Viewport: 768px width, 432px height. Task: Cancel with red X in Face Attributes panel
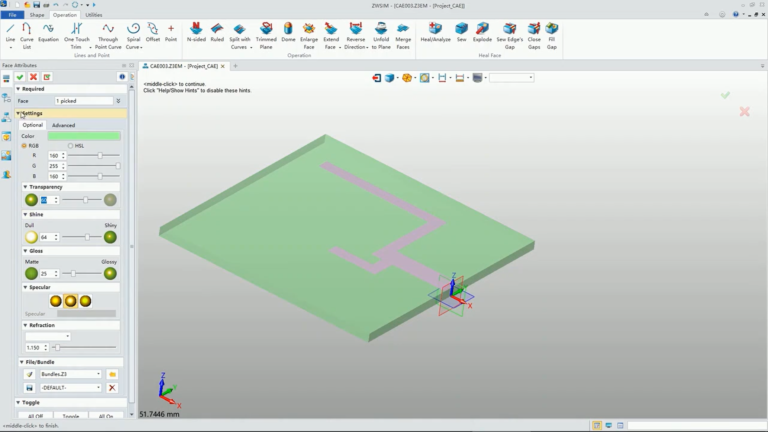coord(33,77)
